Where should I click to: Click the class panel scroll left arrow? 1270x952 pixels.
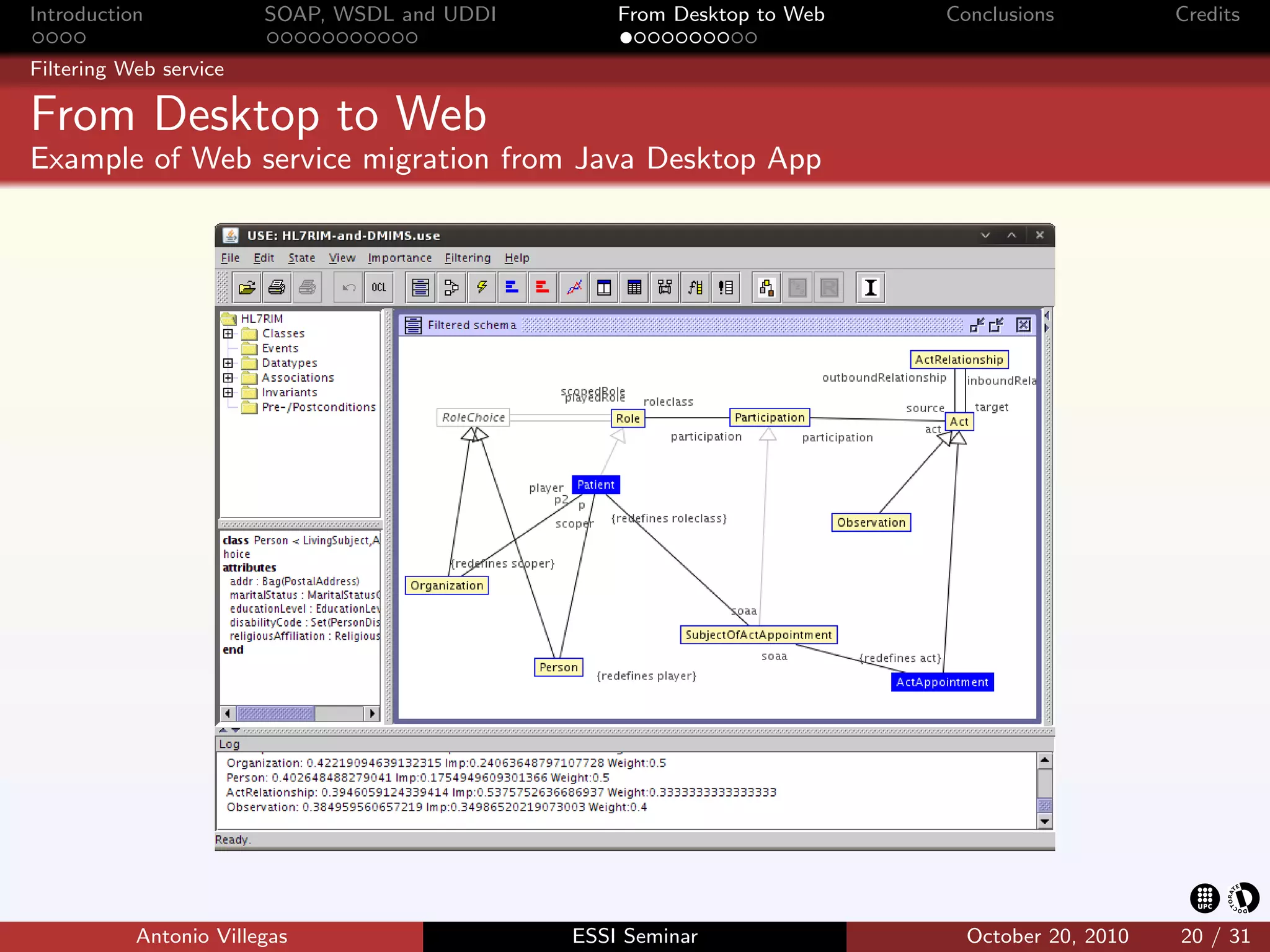(x=228, y=713)
